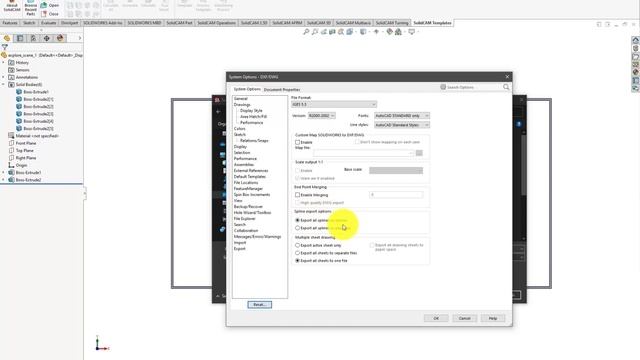
Task: Click the search magnifier icon in System Options
Action: point(506,87)
